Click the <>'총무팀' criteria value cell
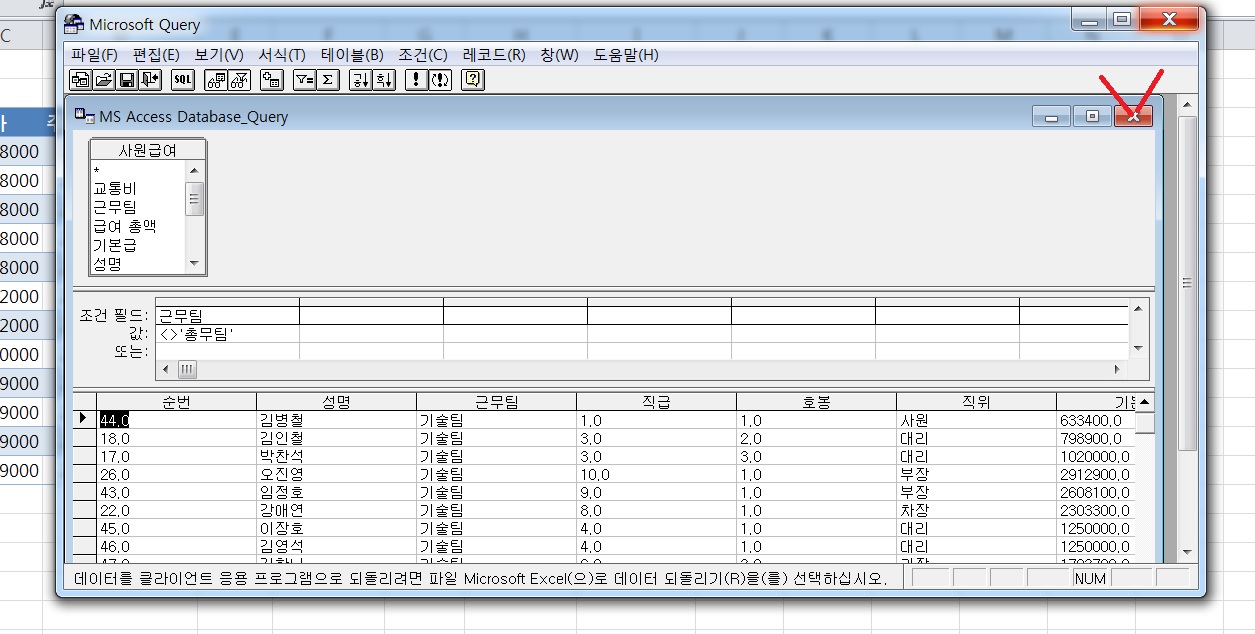Viewport: 1255px width, 634px height. 227,334
